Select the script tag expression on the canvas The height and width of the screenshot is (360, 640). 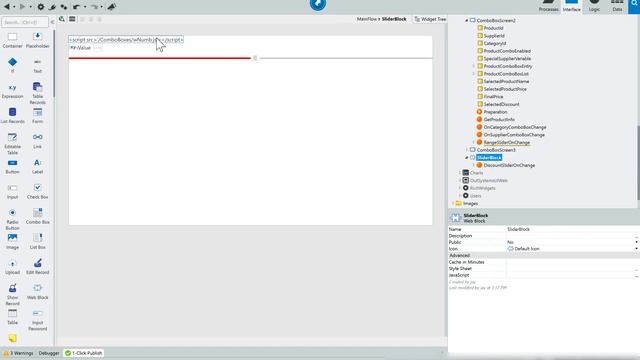pyautogui.click(x=126, y=40)
